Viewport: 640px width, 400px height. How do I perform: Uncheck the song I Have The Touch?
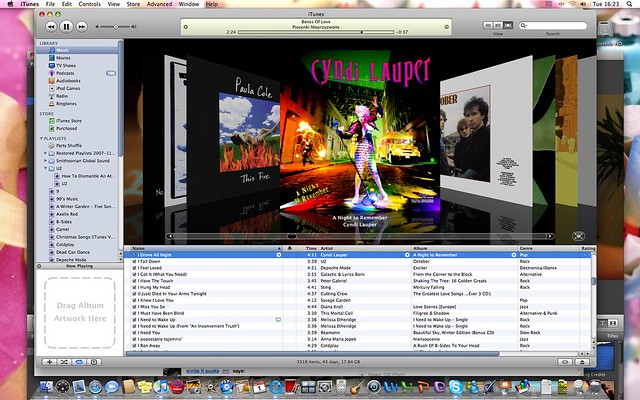(x=134, y=281)
